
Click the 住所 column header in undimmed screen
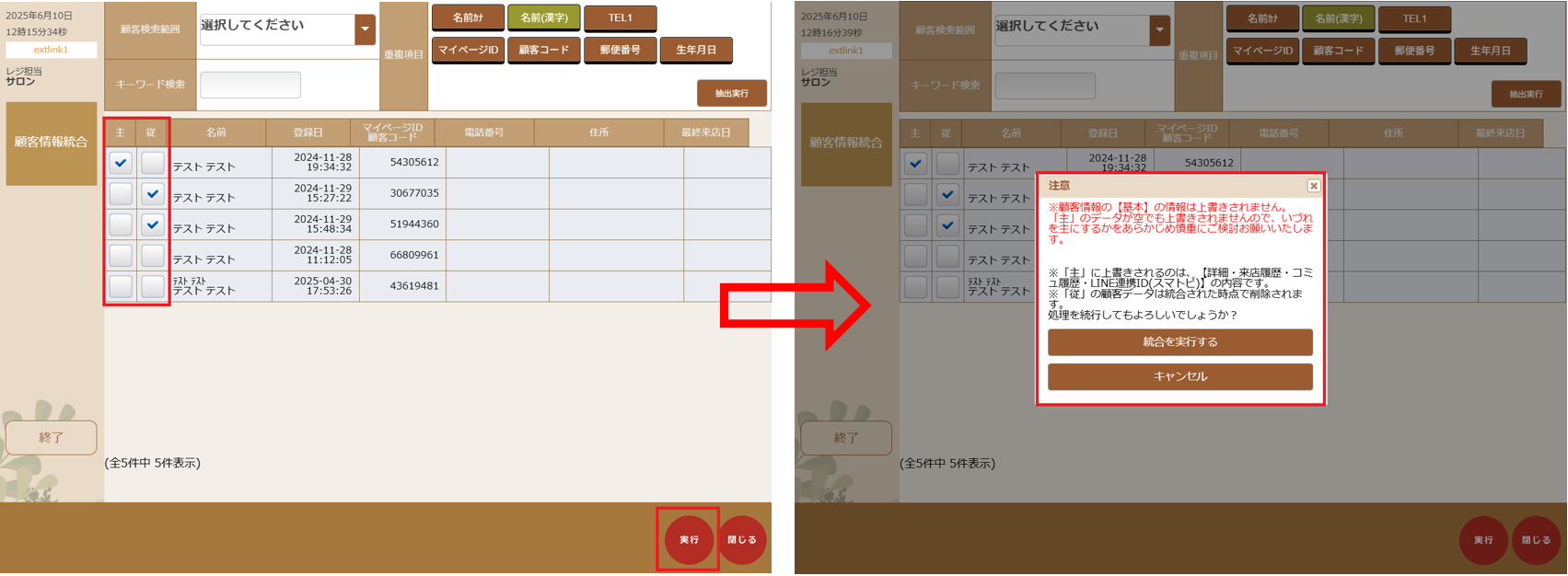coord(599,132)
